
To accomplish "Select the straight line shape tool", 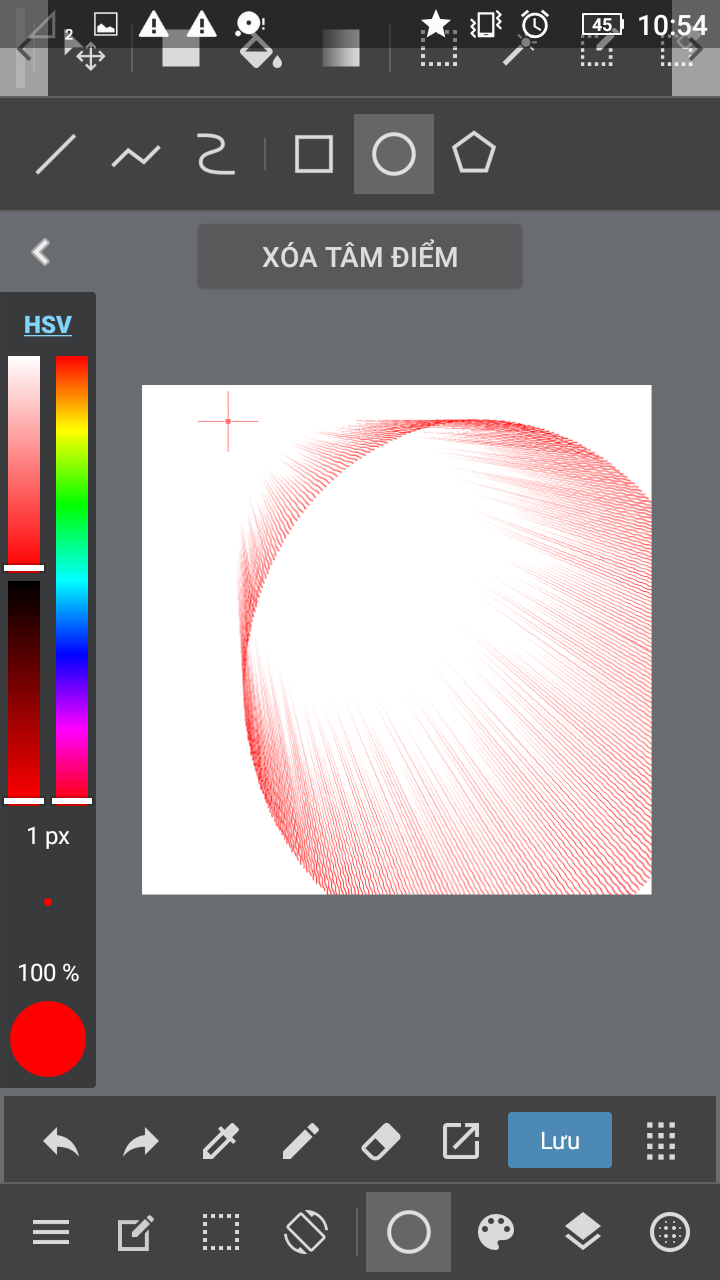I will pos(56,155).
